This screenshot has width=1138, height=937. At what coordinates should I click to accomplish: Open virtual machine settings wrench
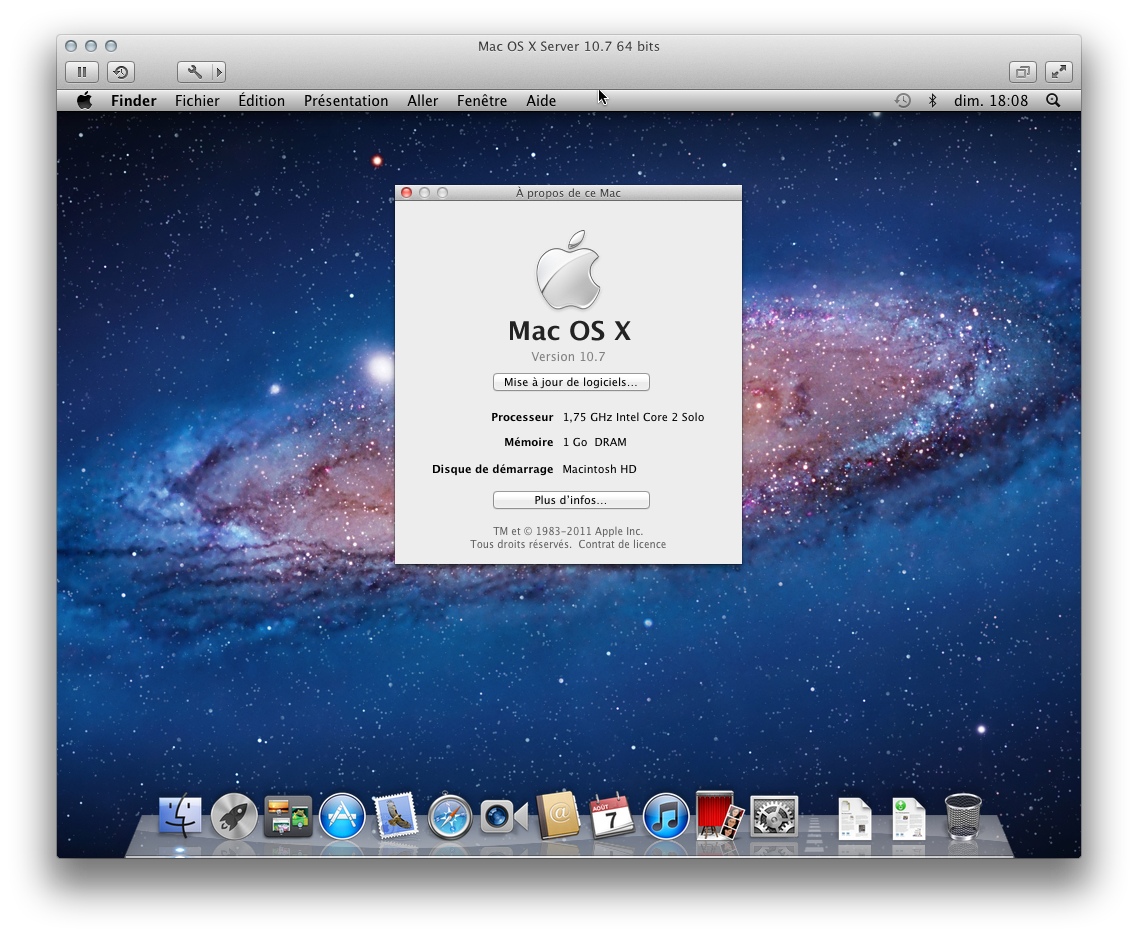[x=195, y=72]
